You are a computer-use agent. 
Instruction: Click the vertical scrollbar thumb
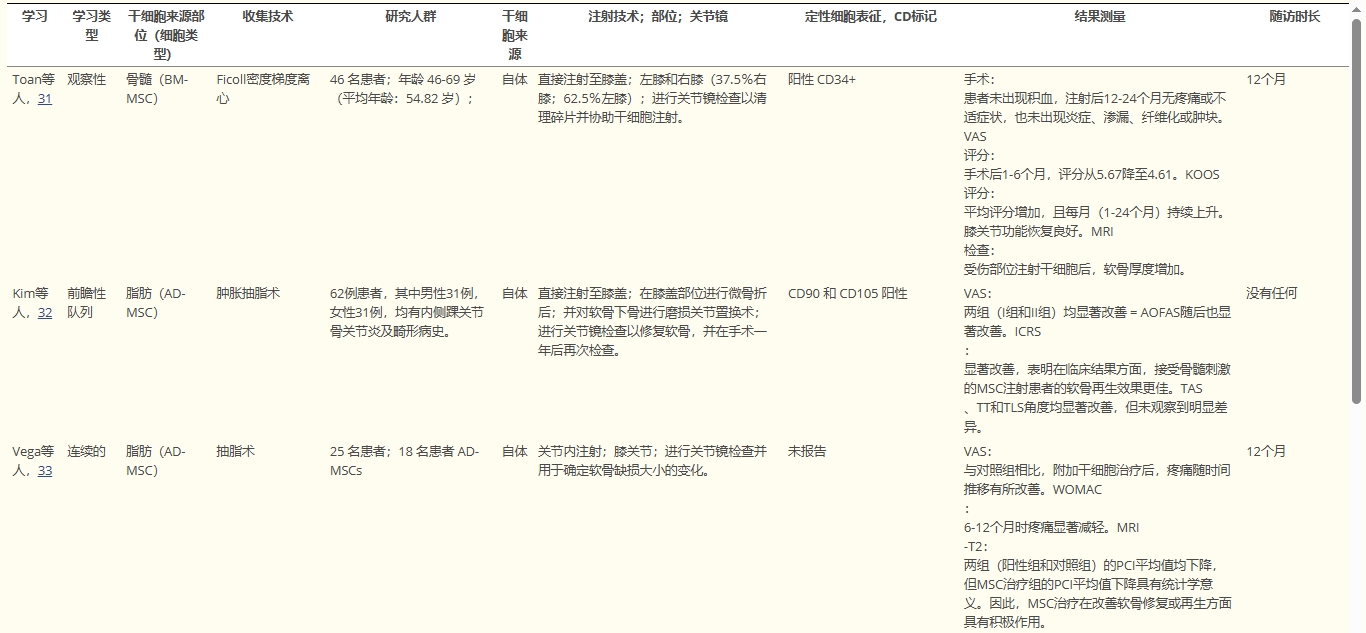[x=1357, y=210]
